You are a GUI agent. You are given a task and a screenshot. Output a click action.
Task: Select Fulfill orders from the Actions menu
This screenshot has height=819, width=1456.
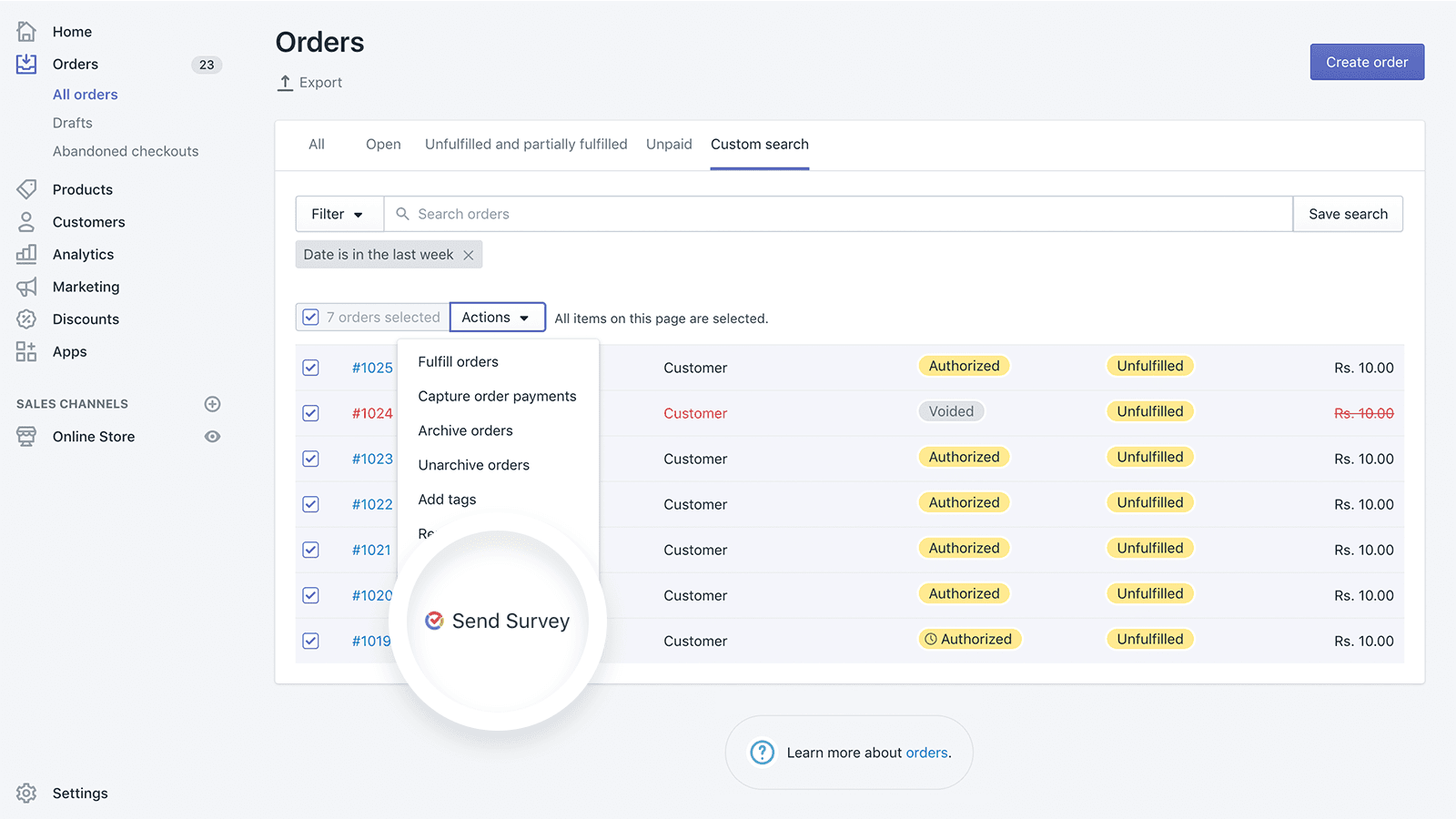(x=458, y=361)
